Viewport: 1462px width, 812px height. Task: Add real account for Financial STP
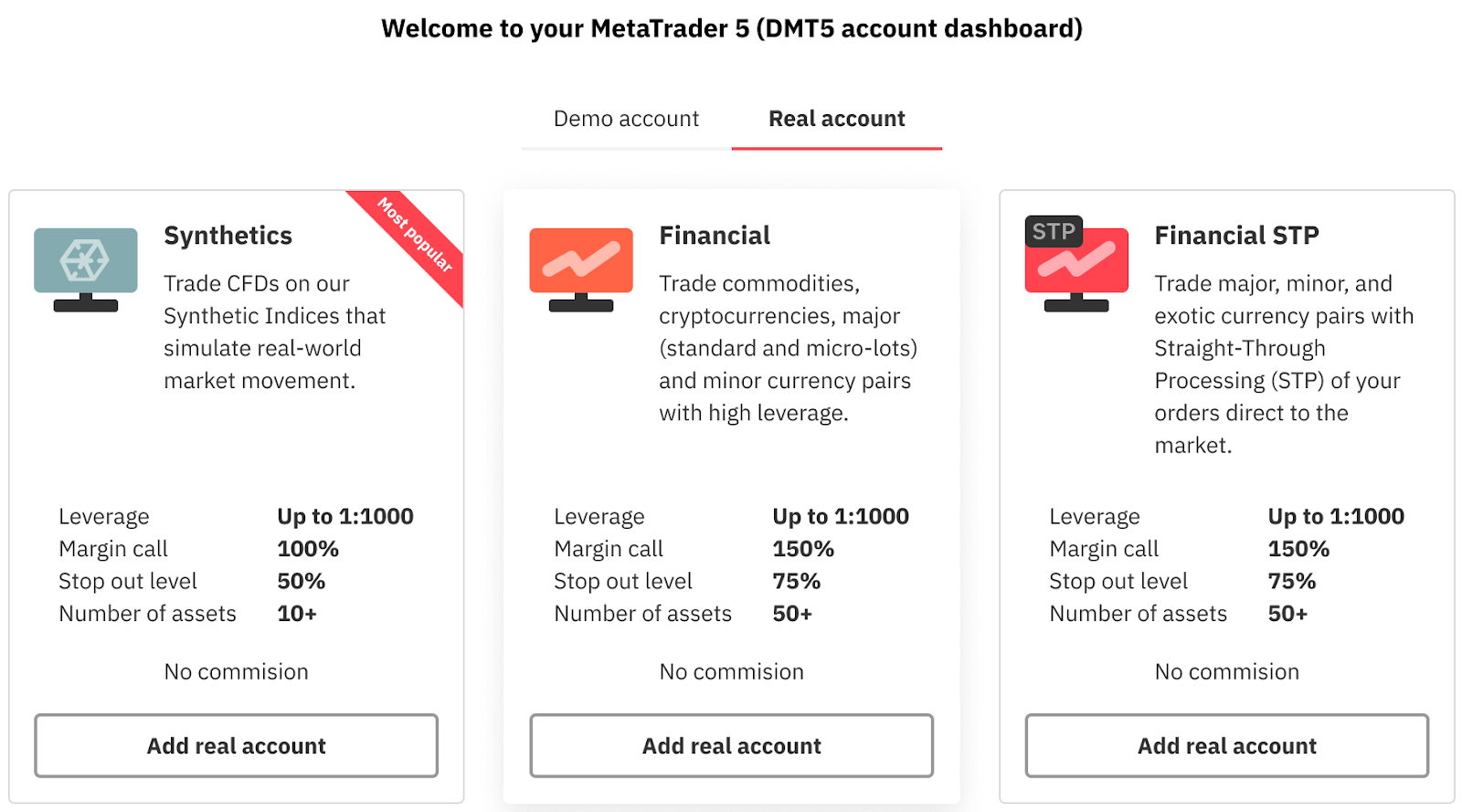coord(1226,746)
